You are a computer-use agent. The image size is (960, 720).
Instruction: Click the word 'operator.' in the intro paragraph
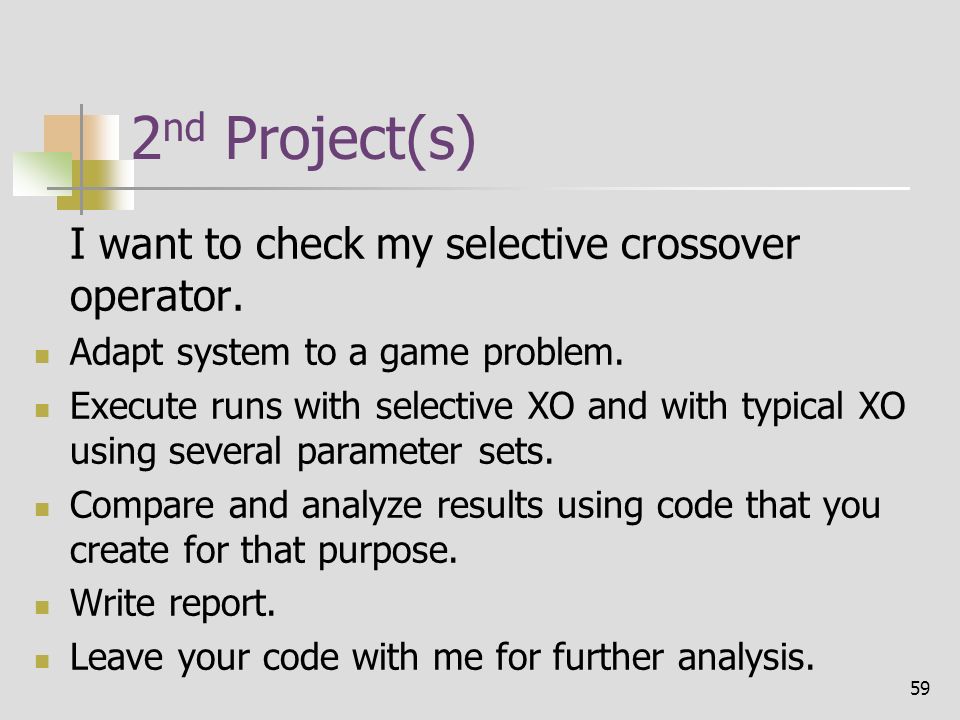[156, 298]
